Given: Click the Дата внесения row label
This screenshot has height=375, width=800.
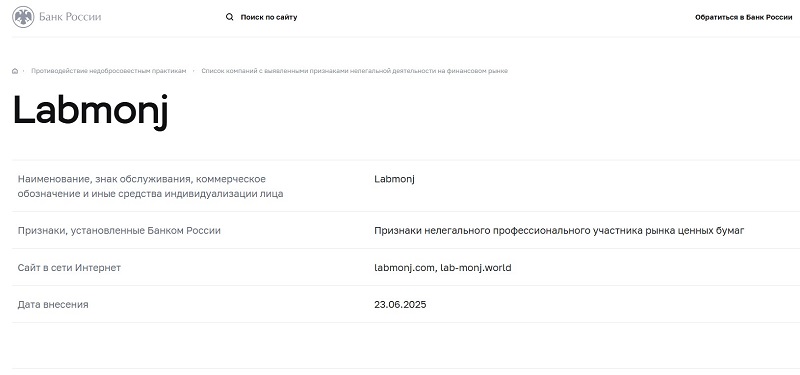Looking at the screenshot, I should [53, 305].
